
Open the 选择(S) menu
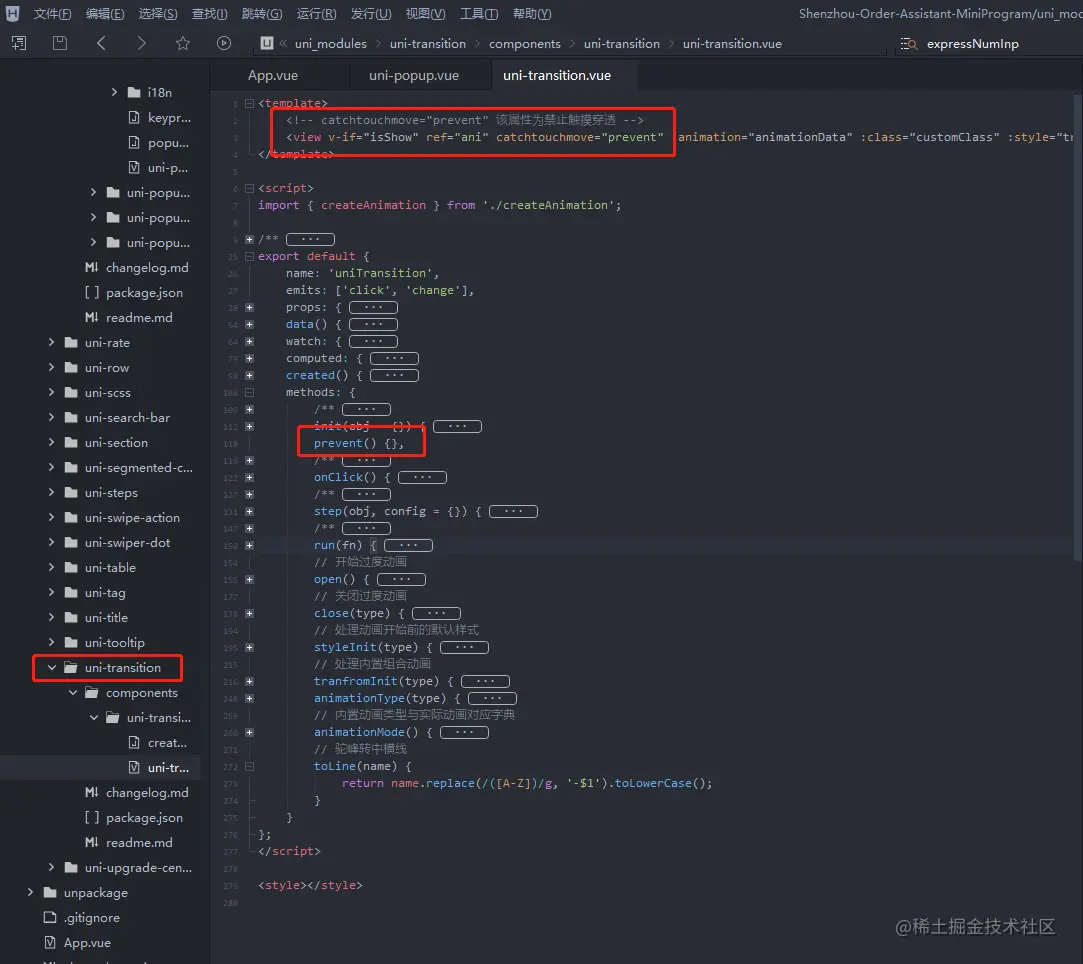pyautogui.click(x=157, y=14)
